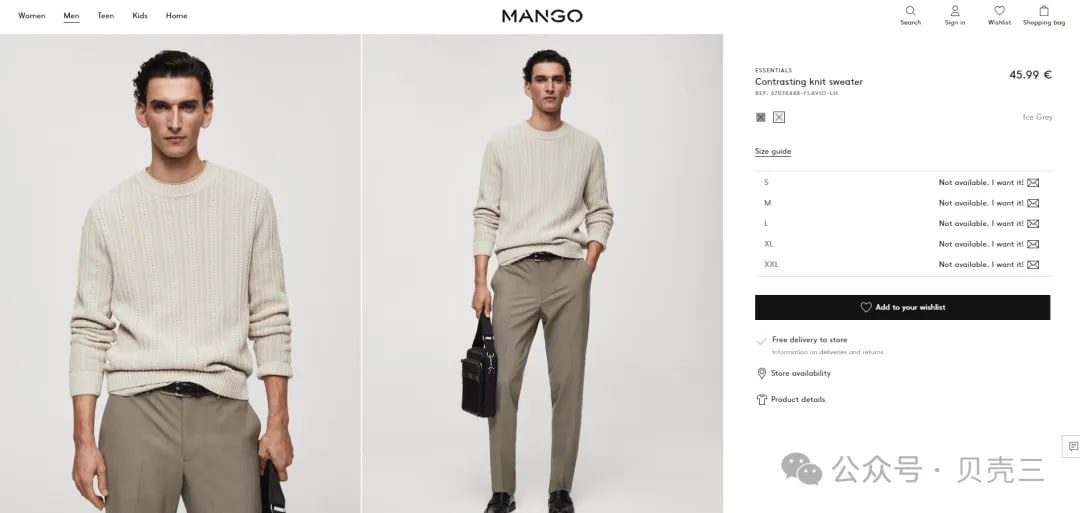Image resolution: width=1080 pixels, height=513 pixels.
Task: Open Information on deliveries and returns
Action: [827, 352]
